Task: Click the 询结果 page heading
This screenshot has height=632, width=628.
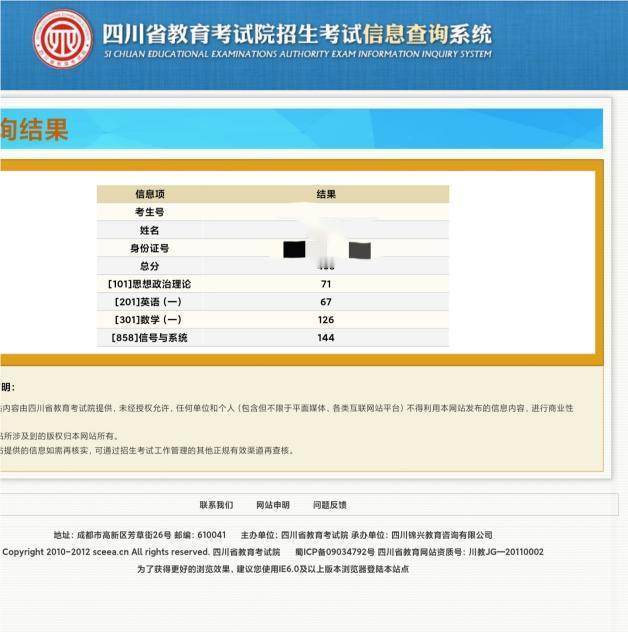Action: click(34, 130)
